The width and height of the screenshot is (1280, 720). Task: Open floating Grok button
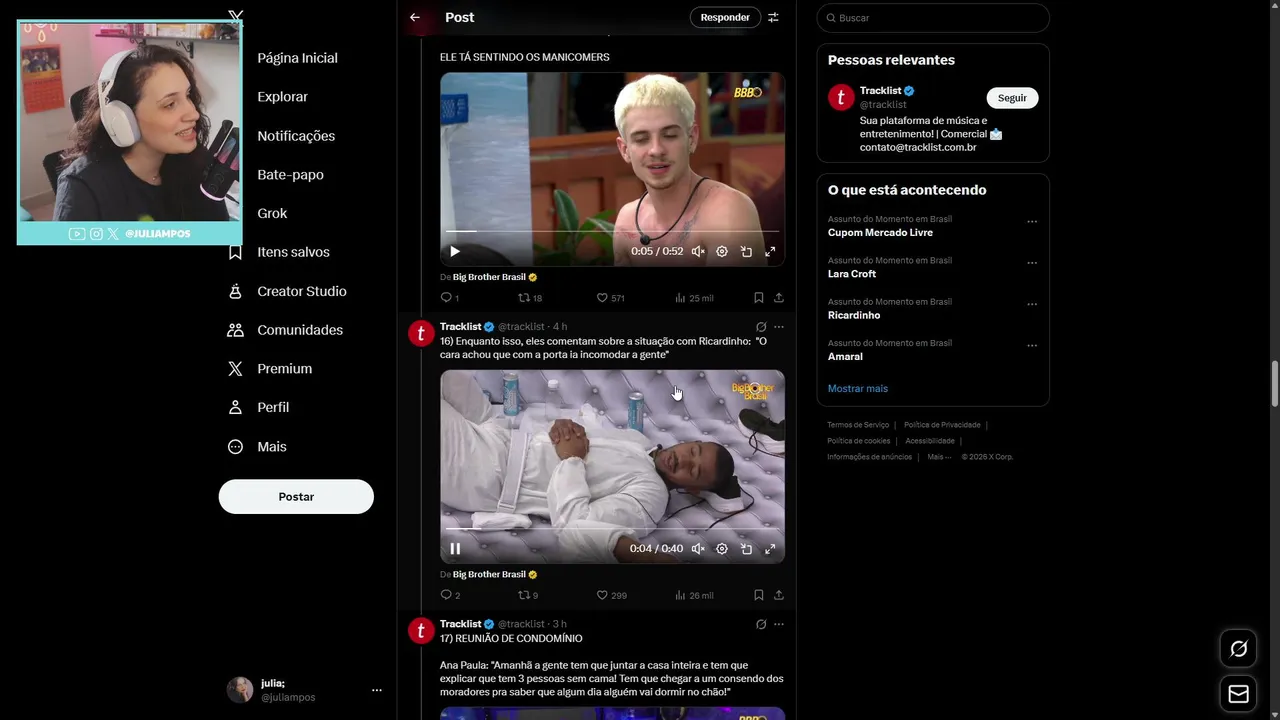(x=1238, y=649)
